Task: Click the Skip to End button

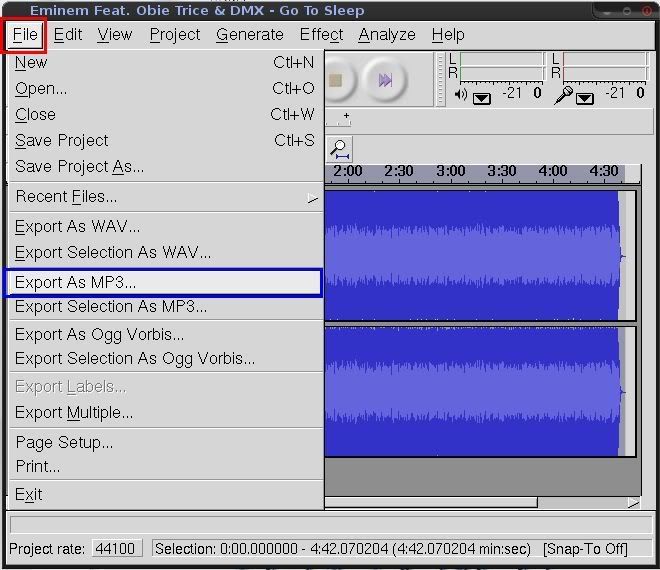Action: (385, 80)
